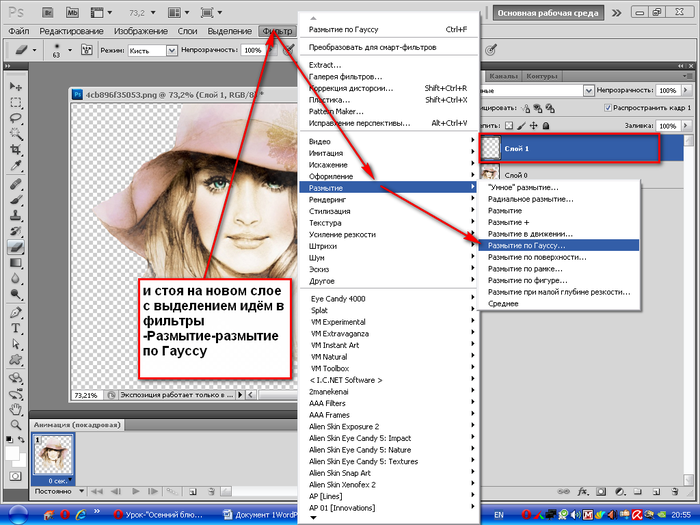Open the Редактирование menu
Viewport: 700px width, 525px height.
click(x=71, y=31)
